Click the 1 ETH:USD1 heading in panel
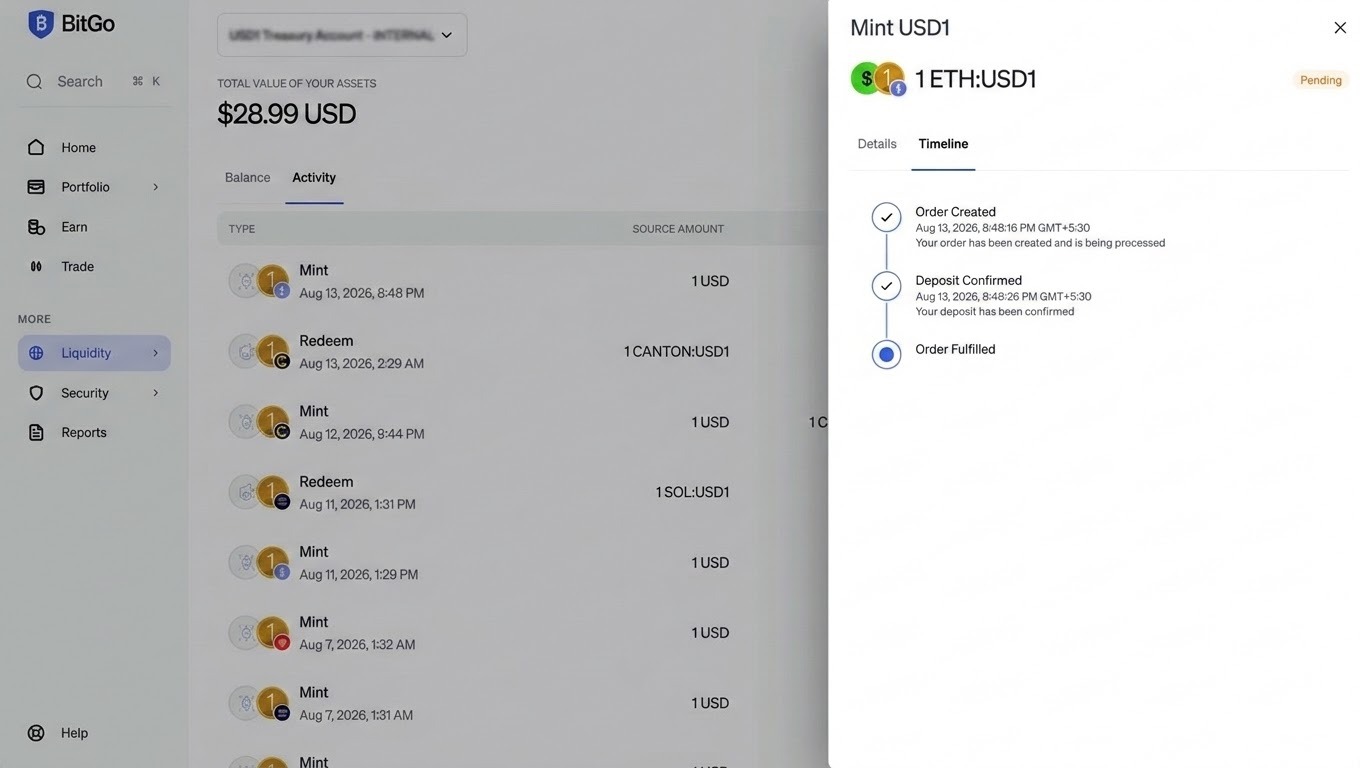The width and height of the screenshot is (1360, 768). click(x=976, y=79)
